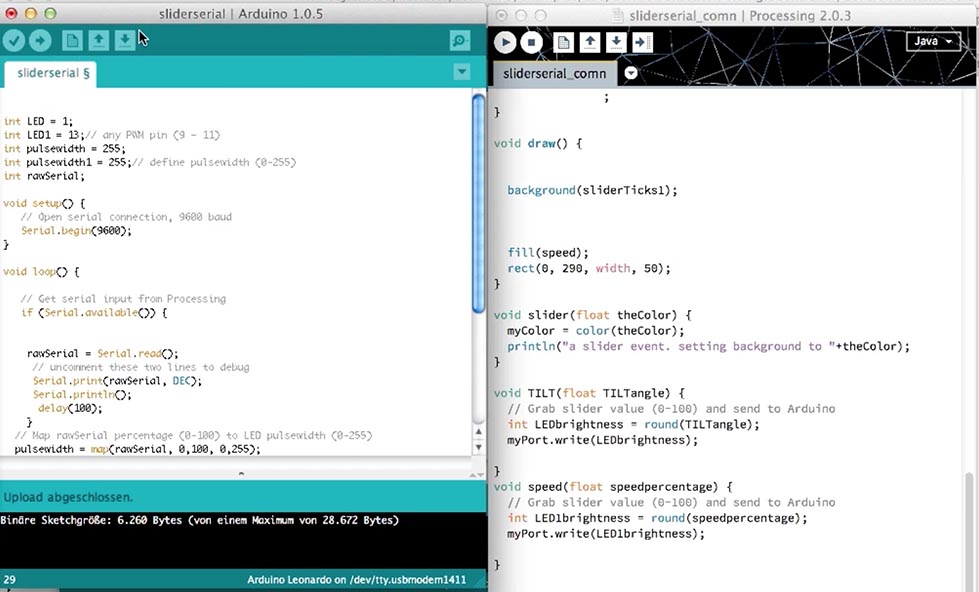979x592 pixels.
Task: Click 'Serial.print(rawSerial, DEC);' line
Action: tap(117, 381)
